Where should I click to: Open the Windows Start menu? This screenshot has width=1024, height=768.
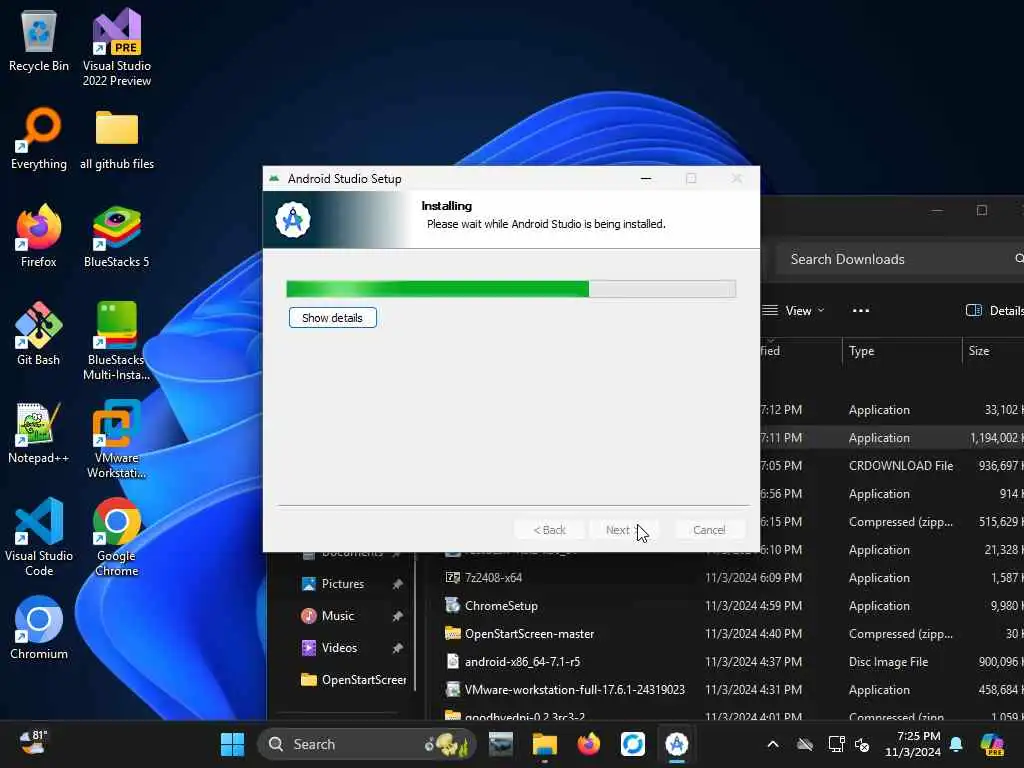click(x=232, y=744)
